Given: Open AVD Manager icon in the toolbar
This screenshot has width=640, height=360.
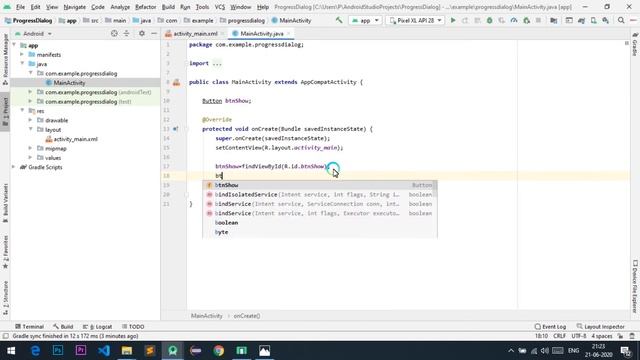Looking at the screenshot, I should pyautogui.click(x=593, y=20).
